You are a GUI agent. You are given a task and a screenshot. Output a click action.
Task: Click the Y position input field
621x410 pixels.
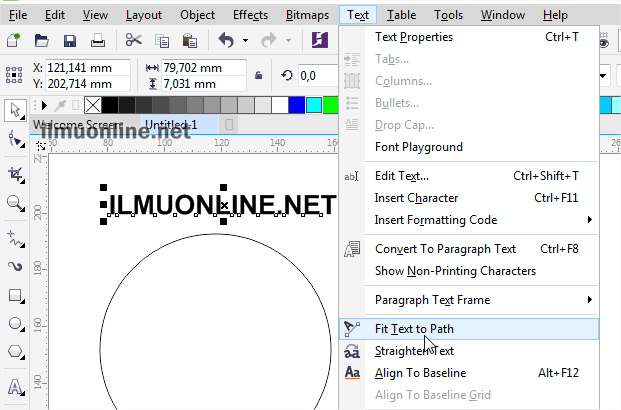[88, 84]
